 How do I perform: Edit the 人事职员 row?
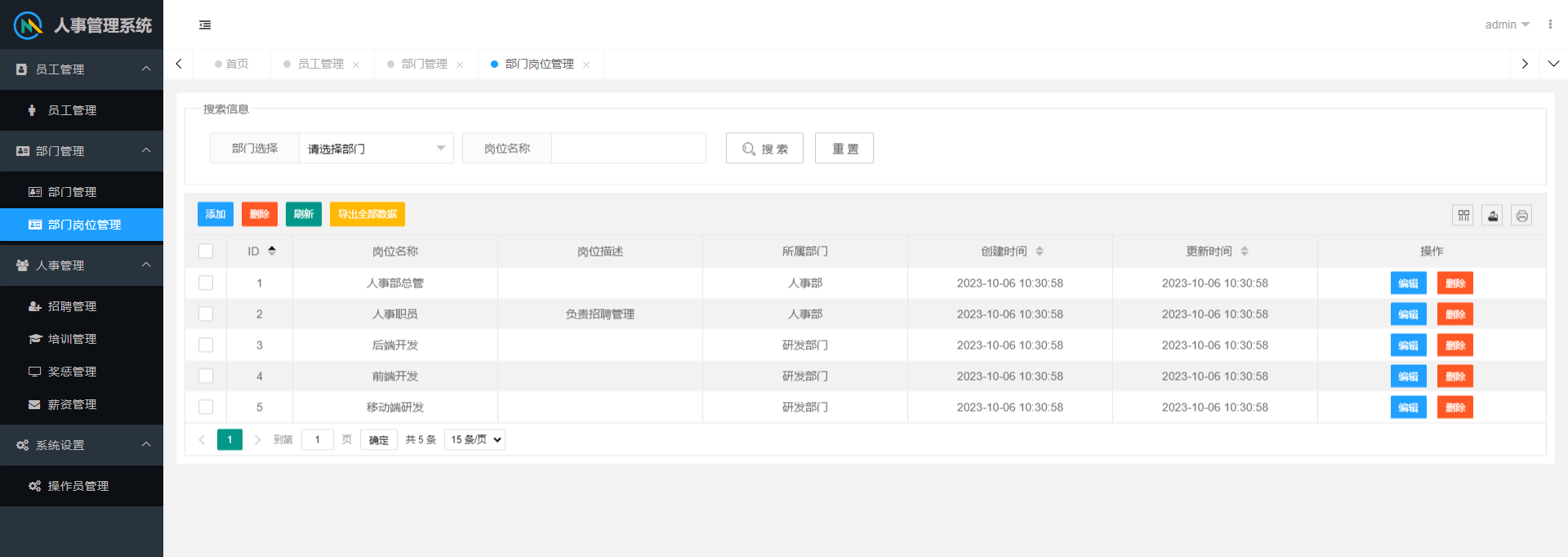coord(1409,314)
